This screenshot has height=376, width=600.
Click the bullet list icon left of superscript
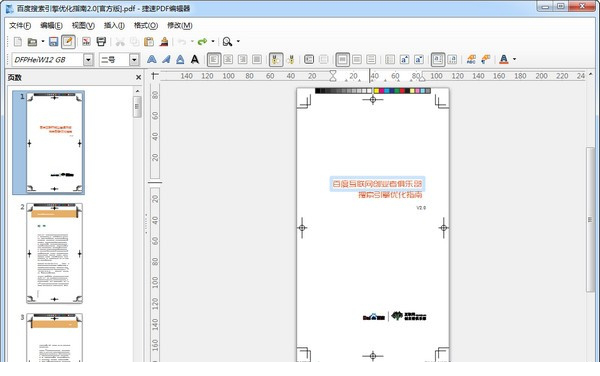pos(390,59)
